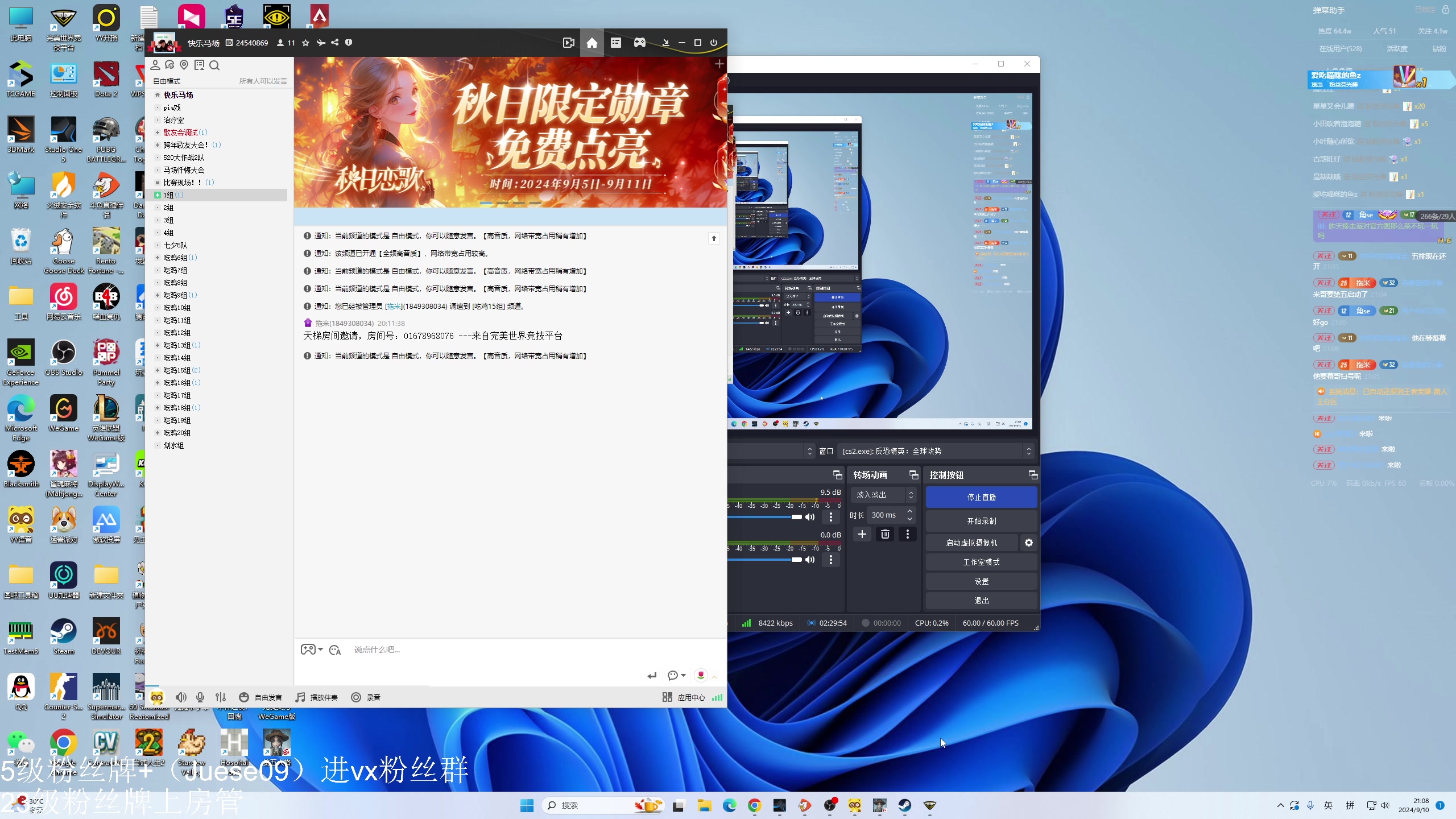The width and height of the screenshot is (1456, 819).
Task: Open the chat bubble options dropdown
Action: (x=676, y=676)
